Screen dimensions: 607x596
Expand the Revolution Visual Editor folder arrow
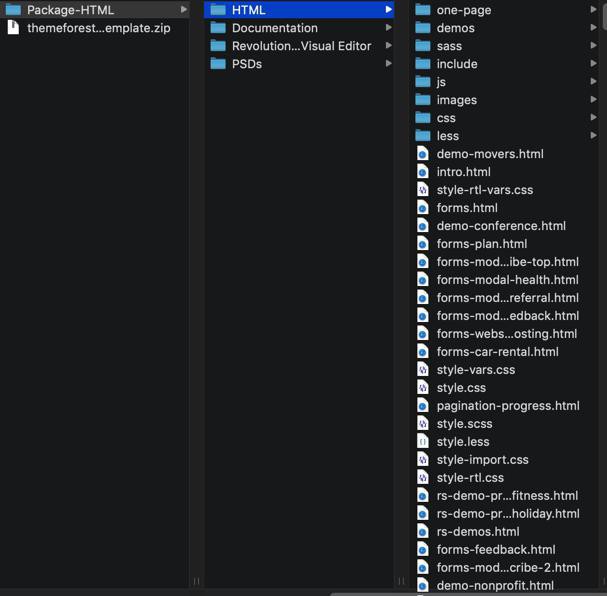[389, 46]
